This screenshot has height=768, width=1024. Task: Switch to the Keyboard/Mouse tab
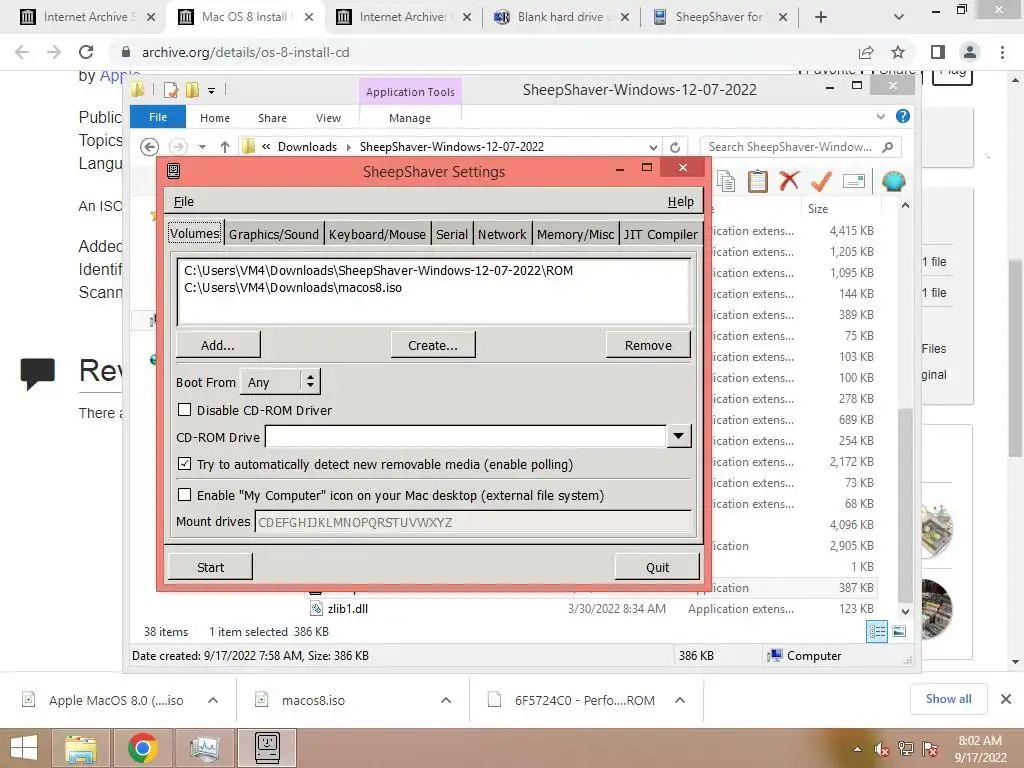pos(377,234)
